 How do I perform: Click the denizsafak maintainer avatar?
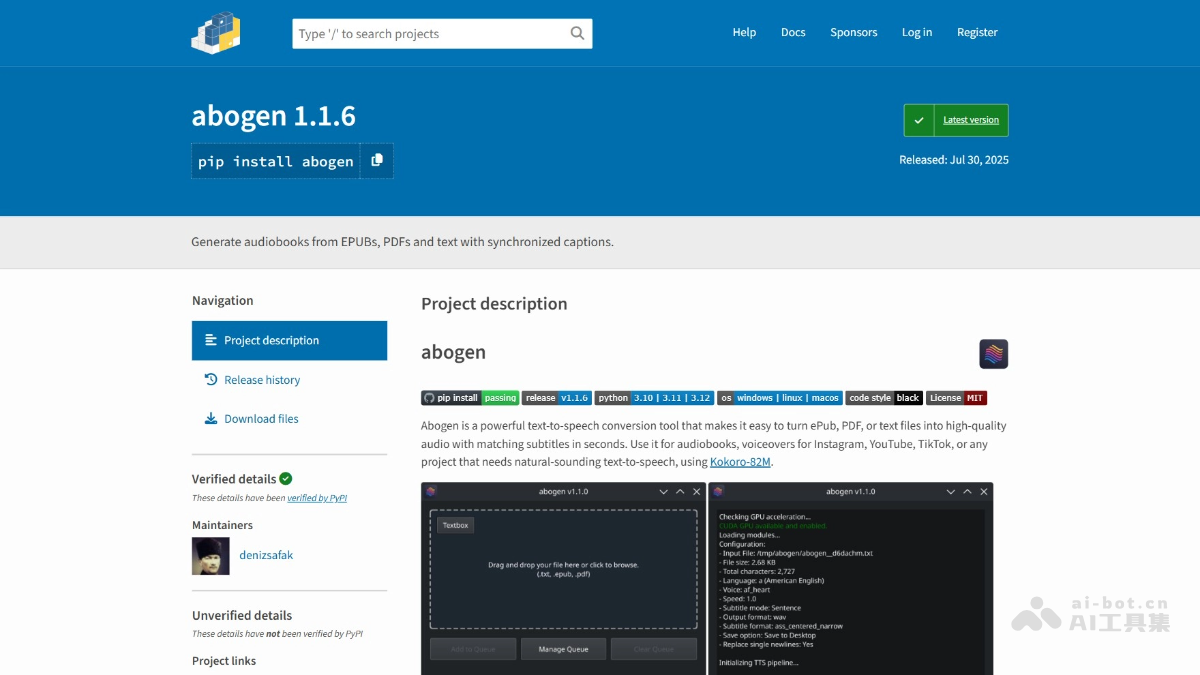[210, 555]
